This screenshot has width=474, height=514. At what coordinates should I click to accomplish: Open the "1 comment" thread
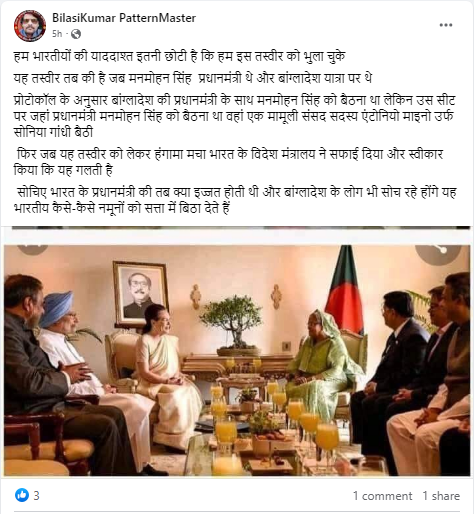(382, 496)
